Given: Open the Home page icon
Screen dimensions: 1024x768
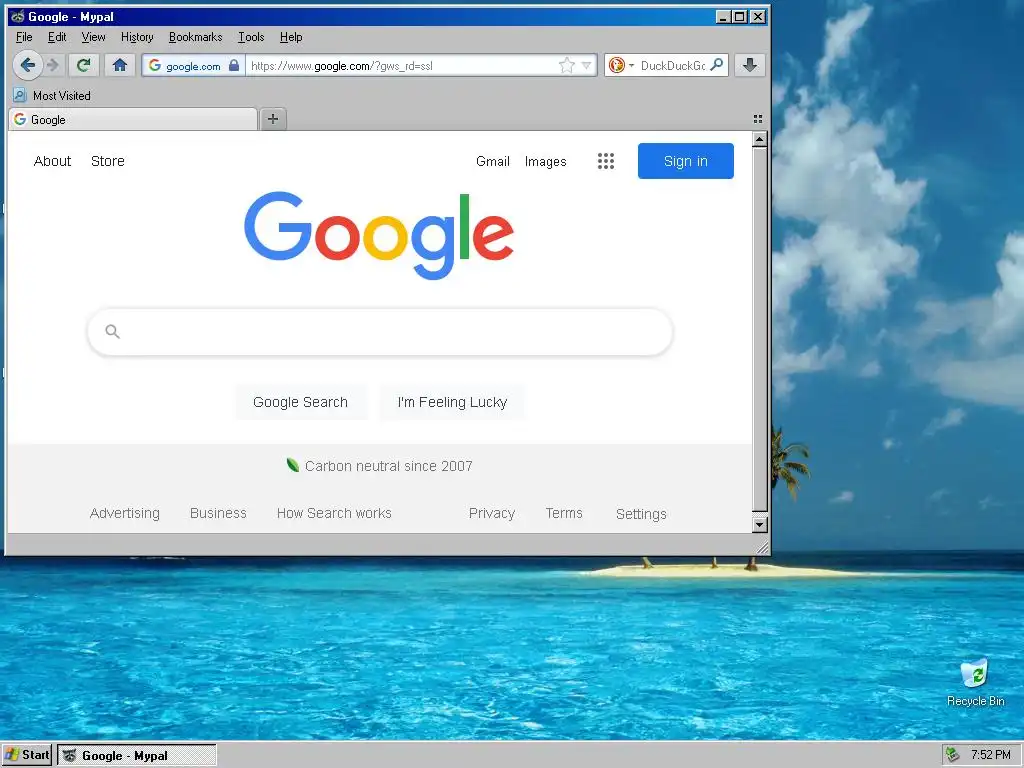Looking at the screenshot, I should pyautogui.click(x=120, y=65).
